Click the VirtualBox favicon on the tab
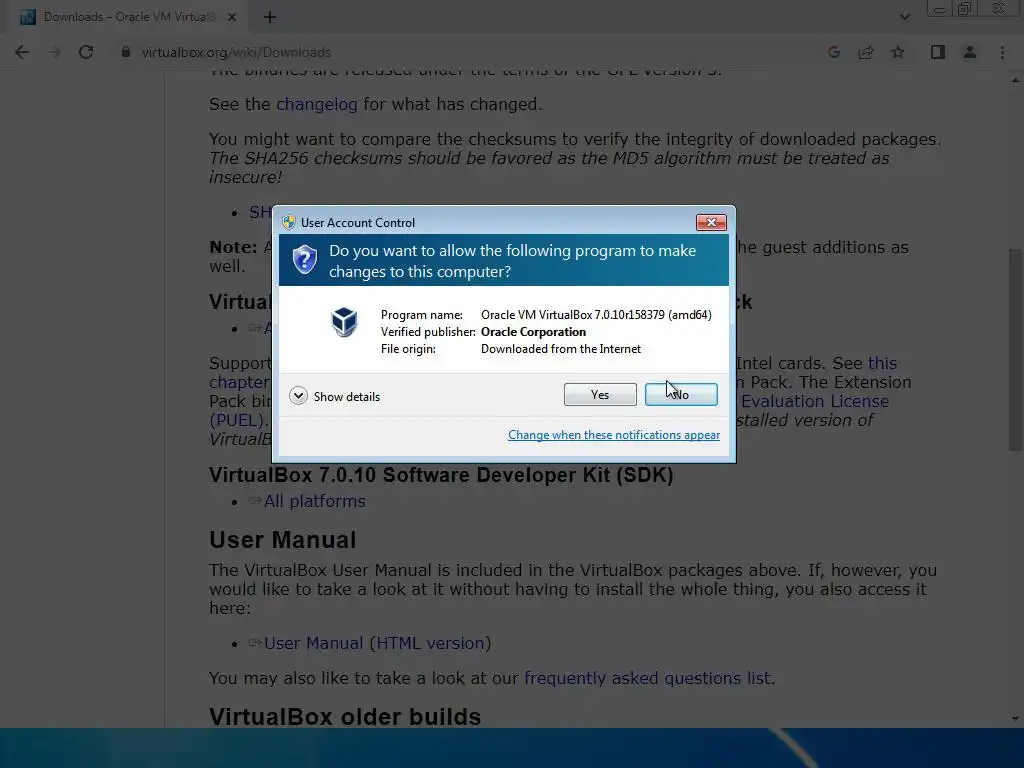The height and width of the screenshot is (768, 1024). click(x=28, y=17)
